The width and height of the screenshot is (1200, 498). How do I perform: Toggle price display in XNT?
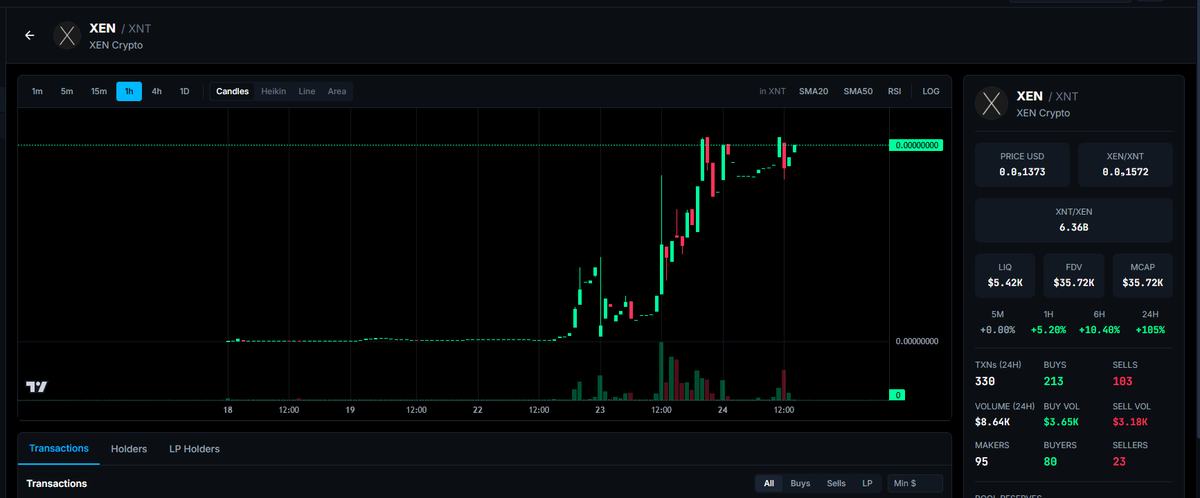click(x=772, y=91)
